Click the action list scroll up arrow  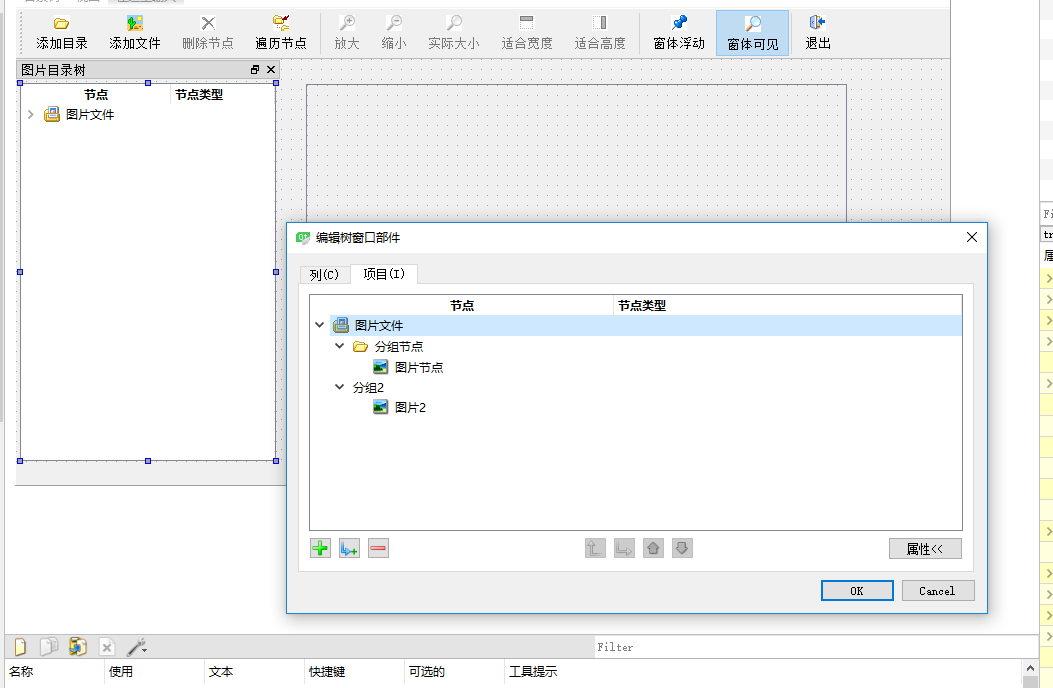coord(1030,668)
